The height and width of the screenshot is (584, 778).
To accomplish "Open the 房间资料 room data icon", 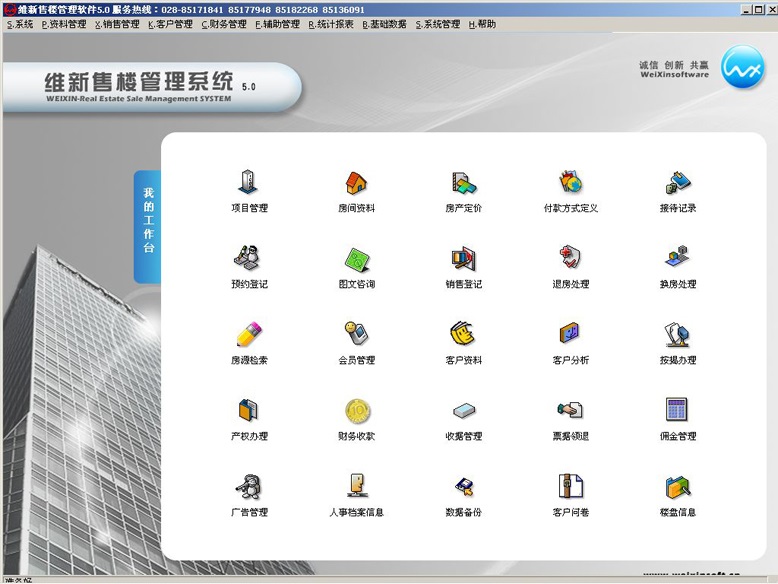I will click(356, 183).
